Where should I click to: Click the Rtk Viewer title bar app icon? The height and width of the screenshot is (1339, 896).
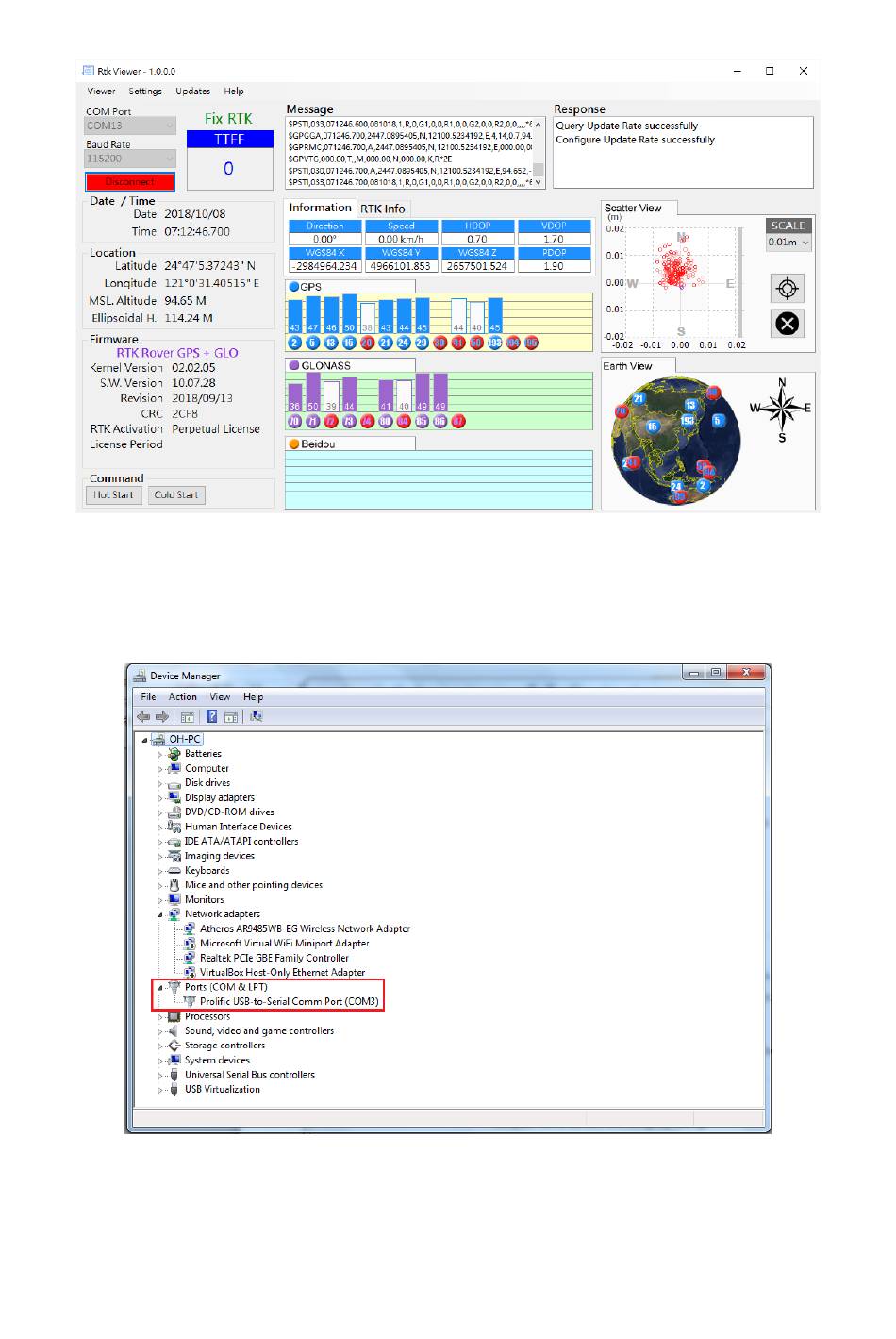(x=88, y=71)
